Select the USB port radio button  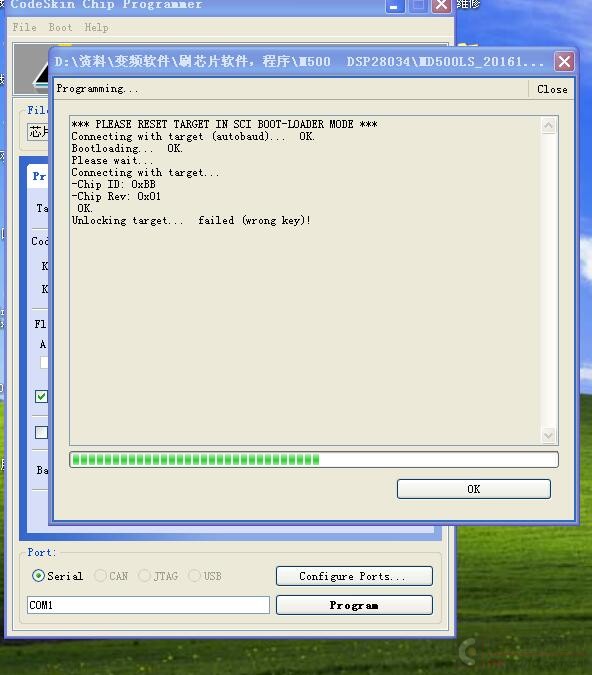195,576
